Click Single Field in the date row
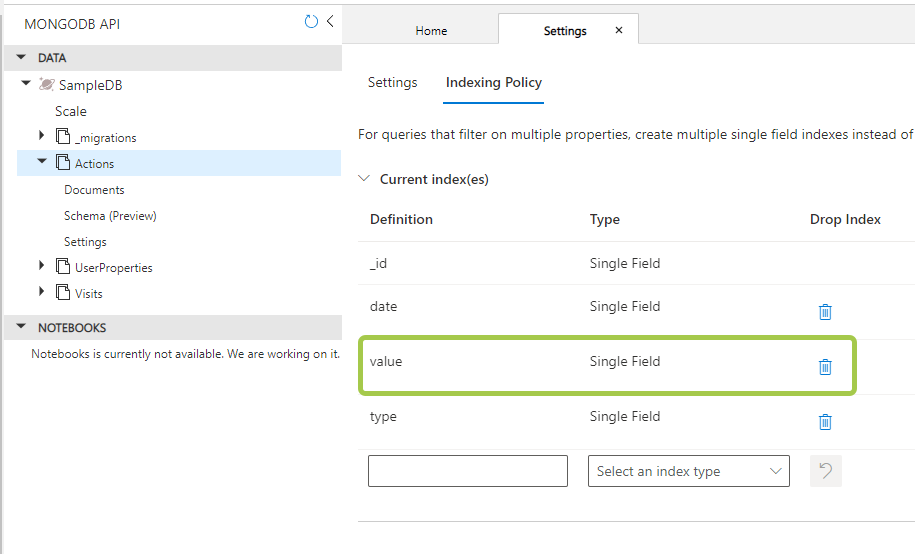Image resolution: width=915 pixels, height=554 pixels. [x=625, y=306]
